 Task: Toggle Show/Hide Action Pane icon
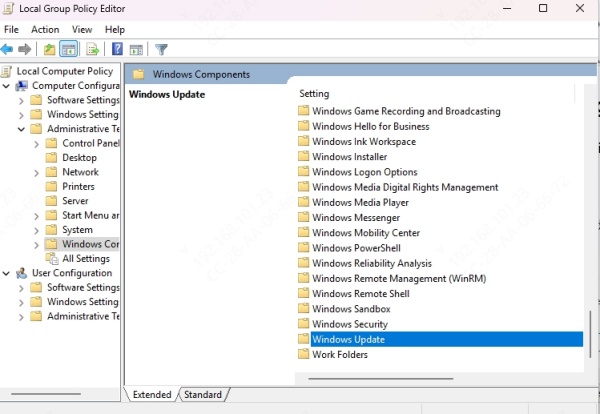[x=136, y=50]
